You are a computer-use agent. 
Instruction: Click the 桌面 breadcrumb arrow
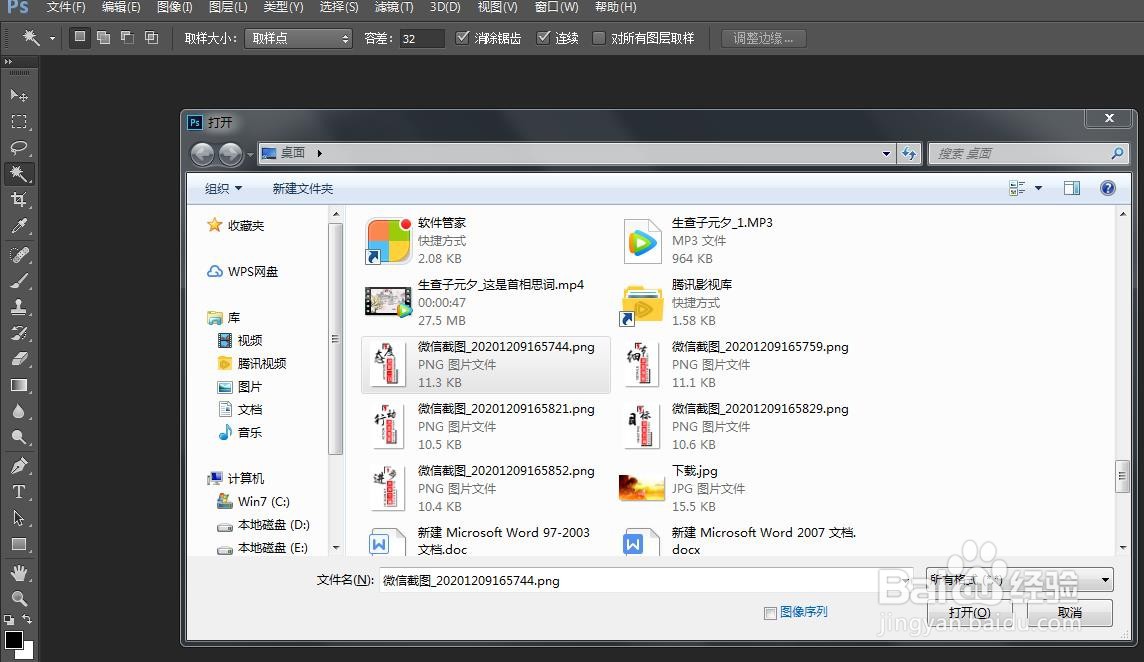320,153
